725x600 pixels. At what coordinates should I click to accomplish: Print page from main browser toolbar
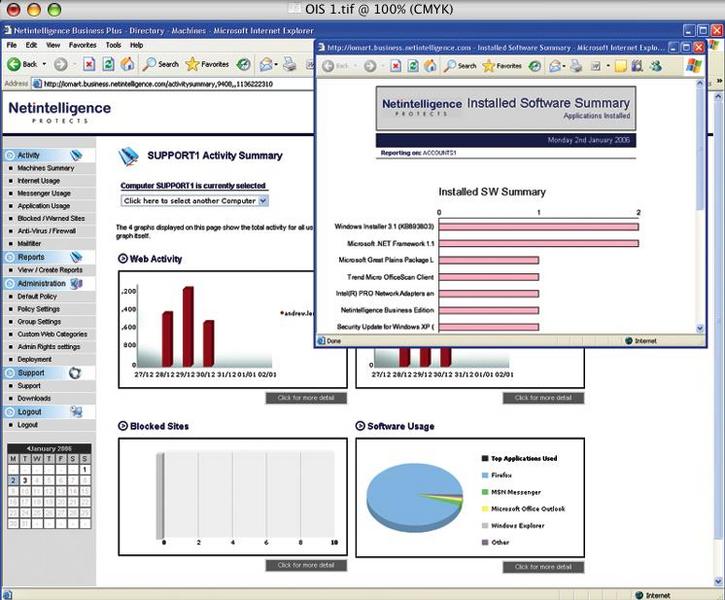point(289,64)
